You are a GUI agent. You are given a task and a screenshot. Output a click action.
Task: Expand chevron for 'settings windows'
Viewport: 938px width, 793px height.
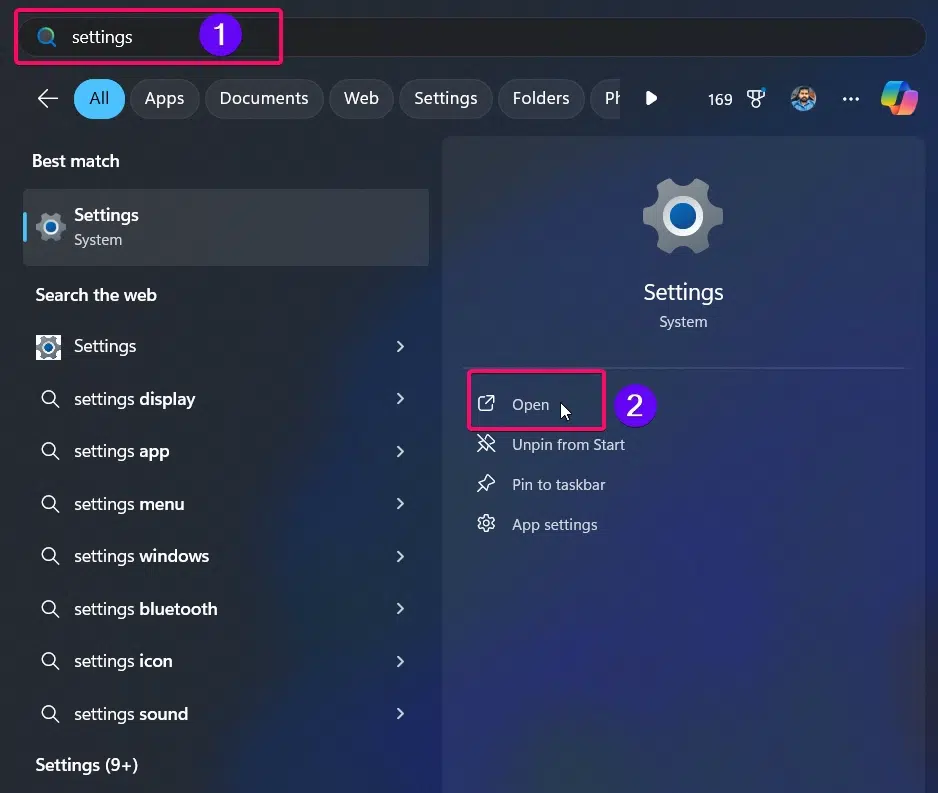(400, 556)
